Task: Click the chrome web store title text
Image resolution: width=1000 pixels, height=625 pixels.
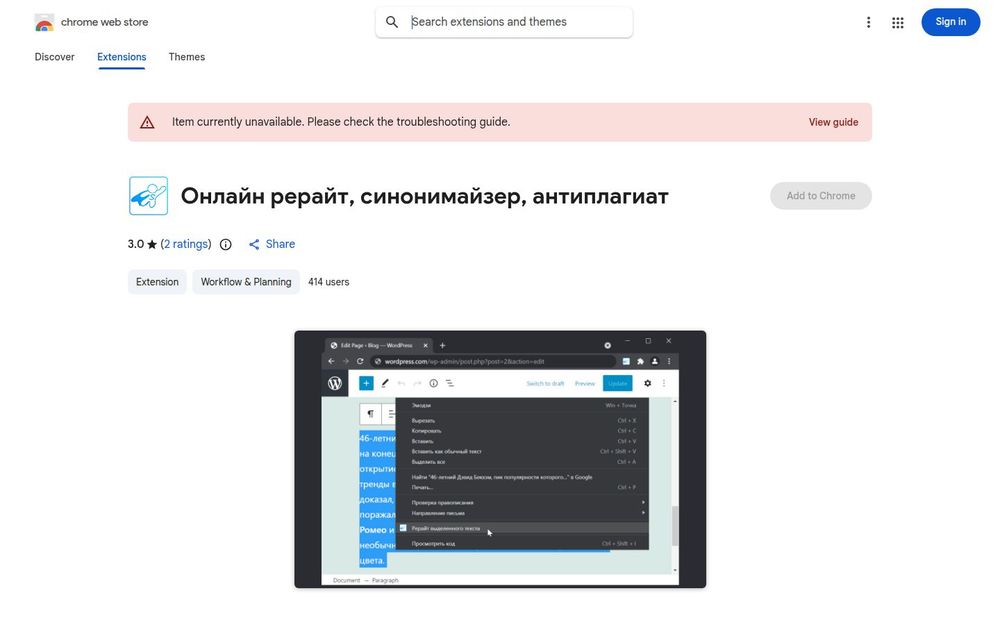Action: pyautogui.click(x=105, y=22)
